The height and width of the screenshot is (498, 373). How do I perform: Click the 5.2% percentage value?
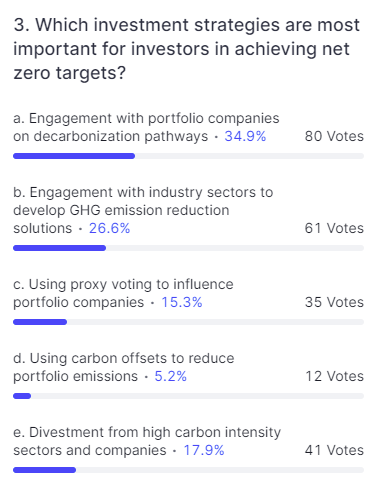[170, 376]
